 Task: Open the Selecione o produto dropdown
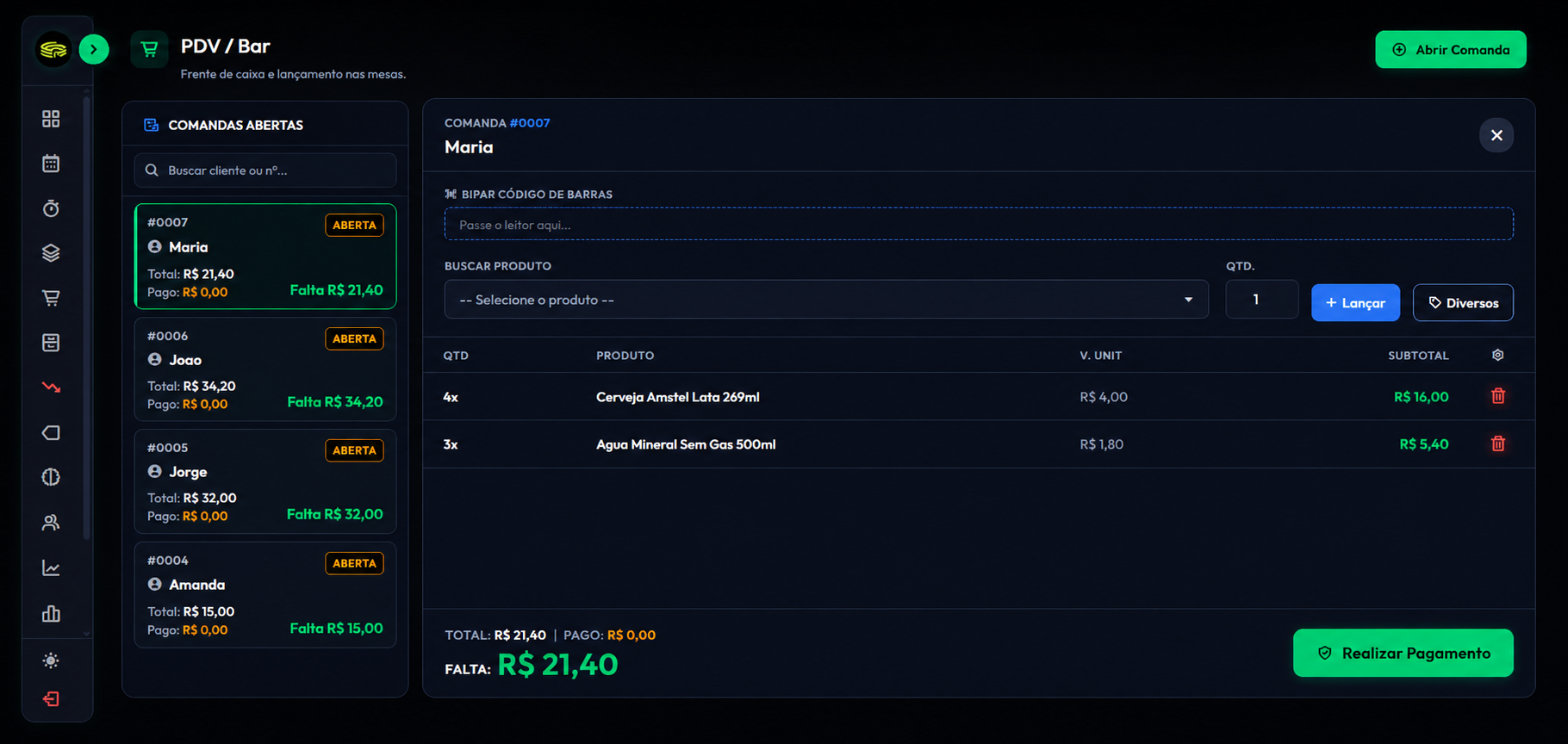click(826, 300)
